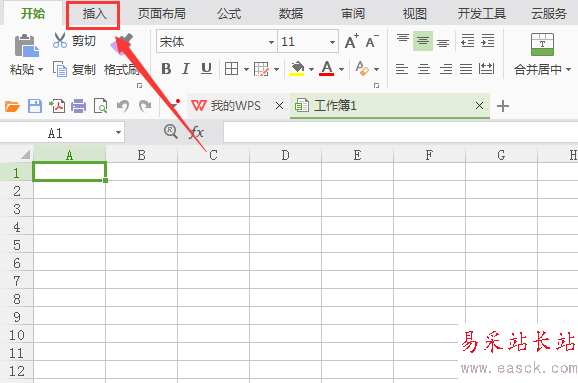
Task: Open 视图 tab
Action: click(x=415, y=14)
